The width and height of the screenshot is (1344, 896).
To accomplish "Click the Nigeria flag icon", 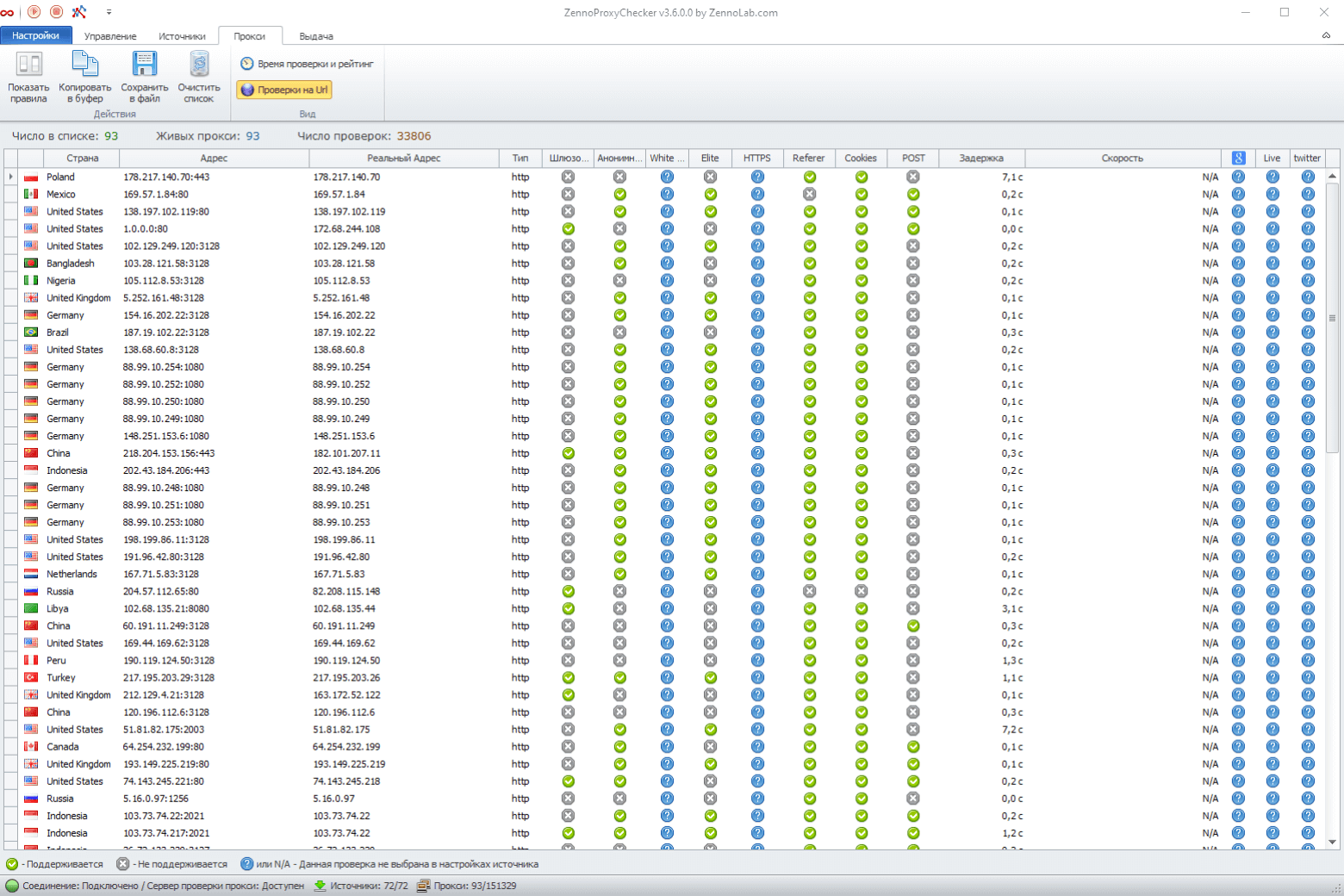I will [31, 281].
